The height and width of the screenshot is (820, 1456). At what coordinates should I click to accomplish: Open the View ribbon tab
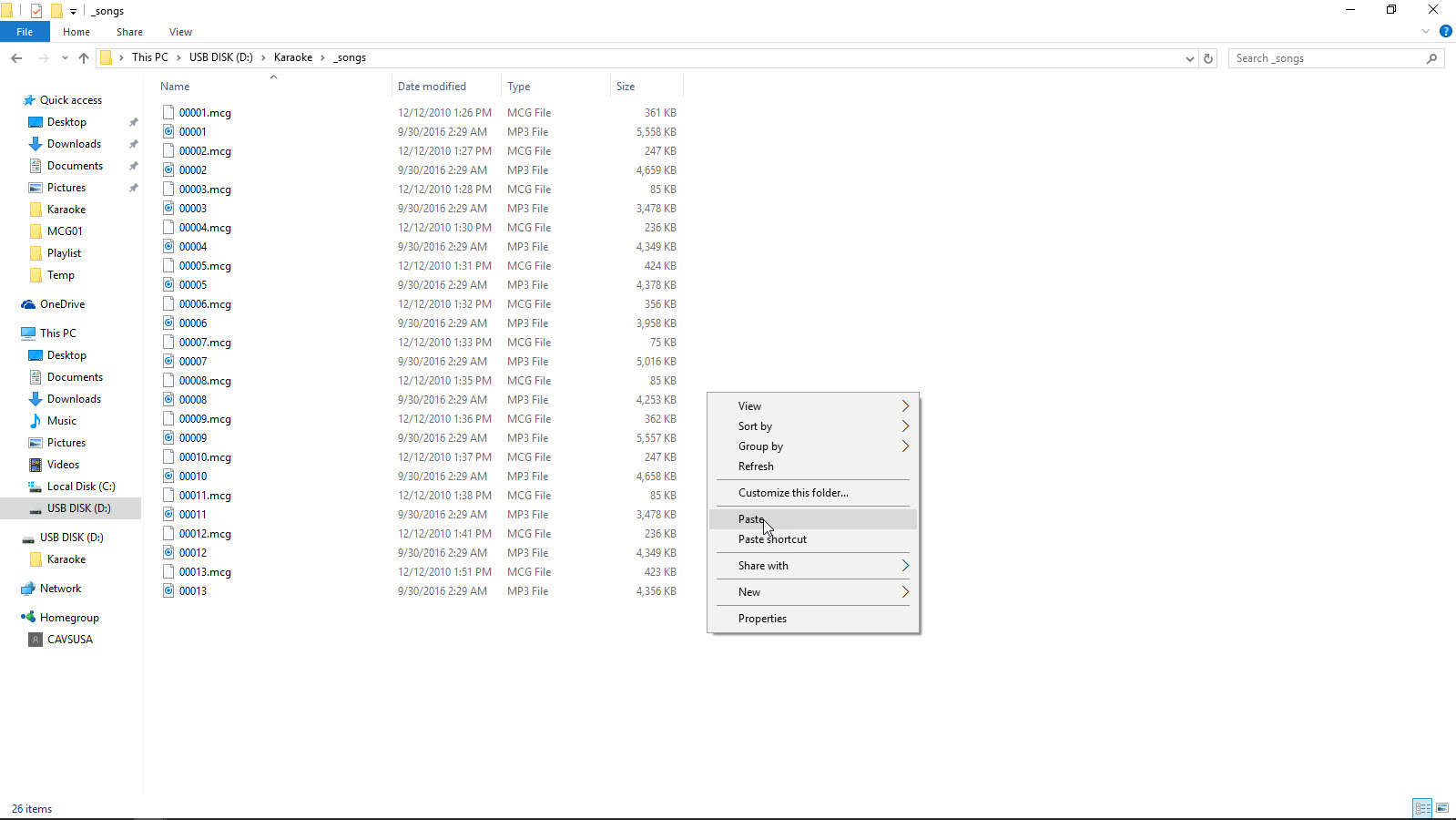coord(180,32)
